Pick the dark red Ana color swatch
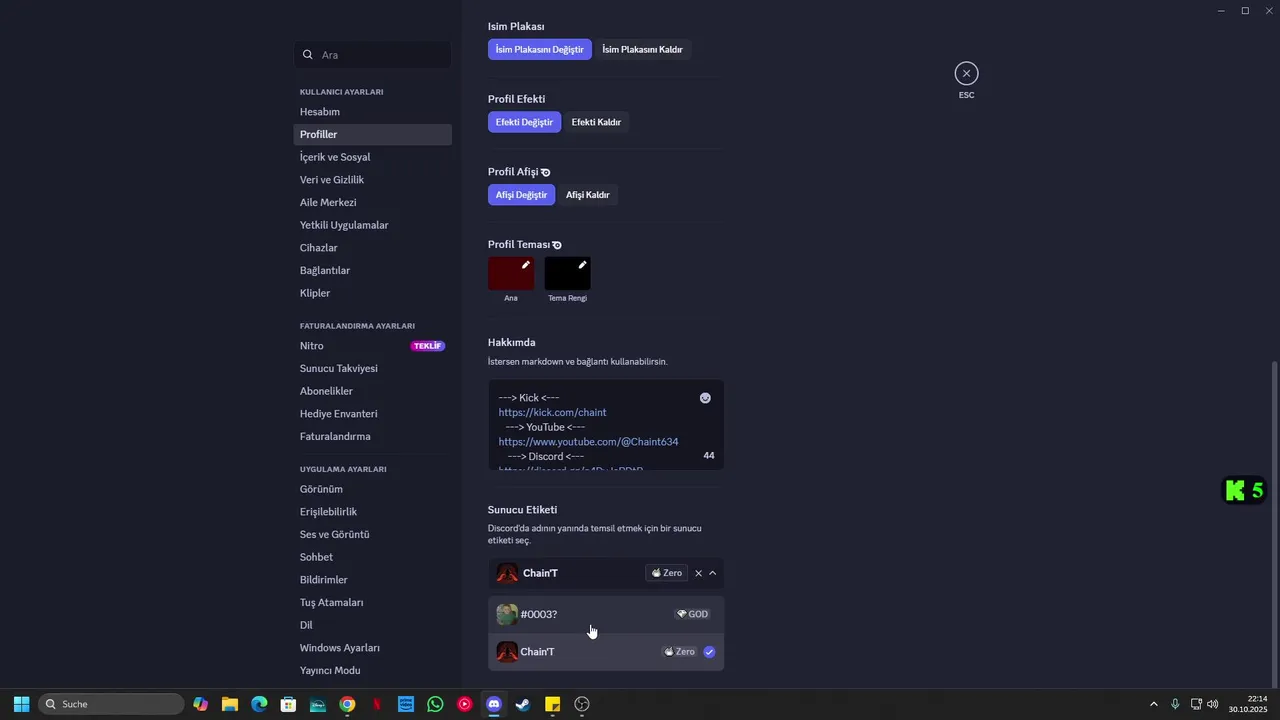Screen dimensions: 1280x720 (511, 273)
